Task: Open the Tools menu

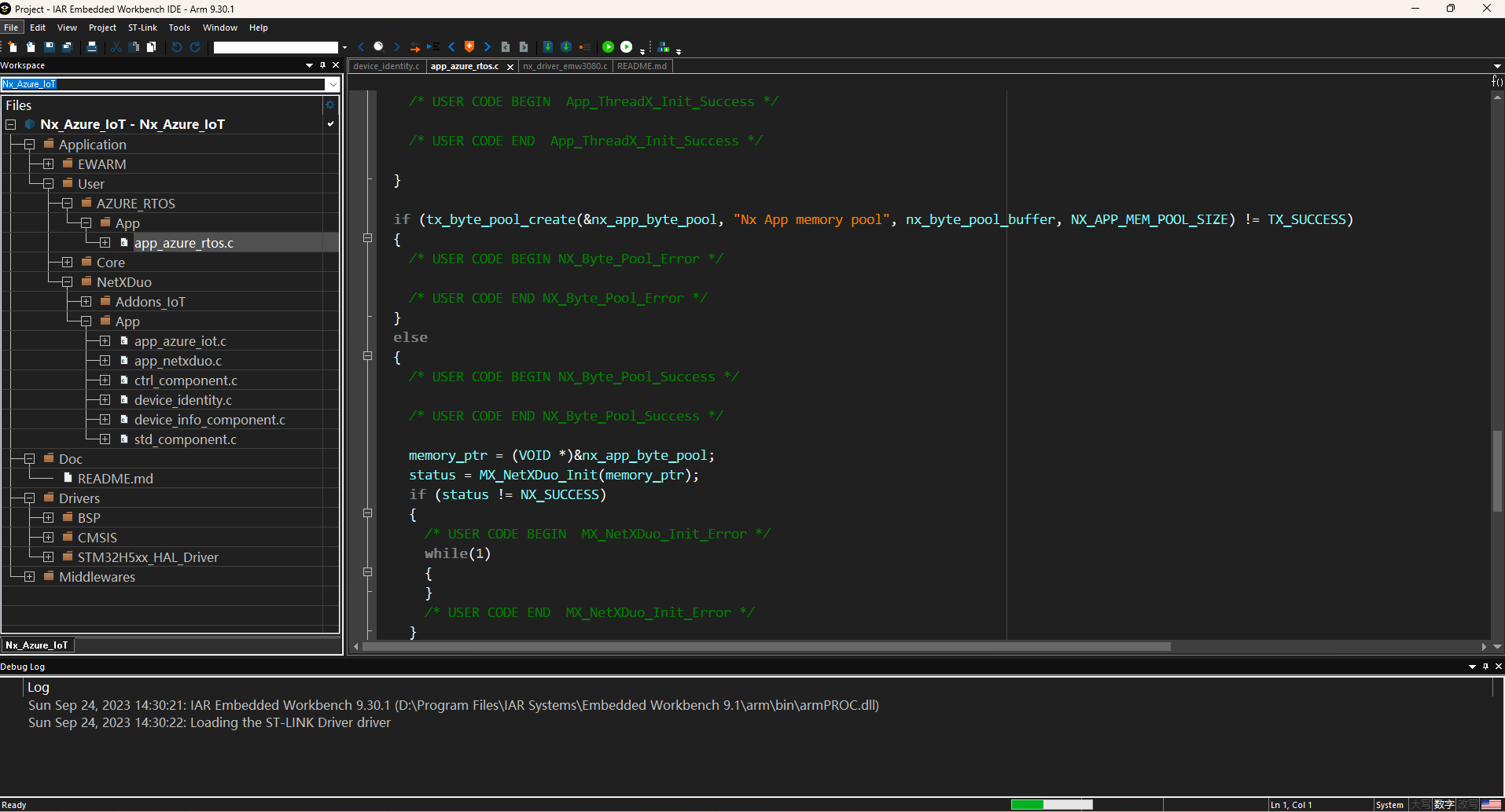Action: pyautogui.click(x=179, y=28)
